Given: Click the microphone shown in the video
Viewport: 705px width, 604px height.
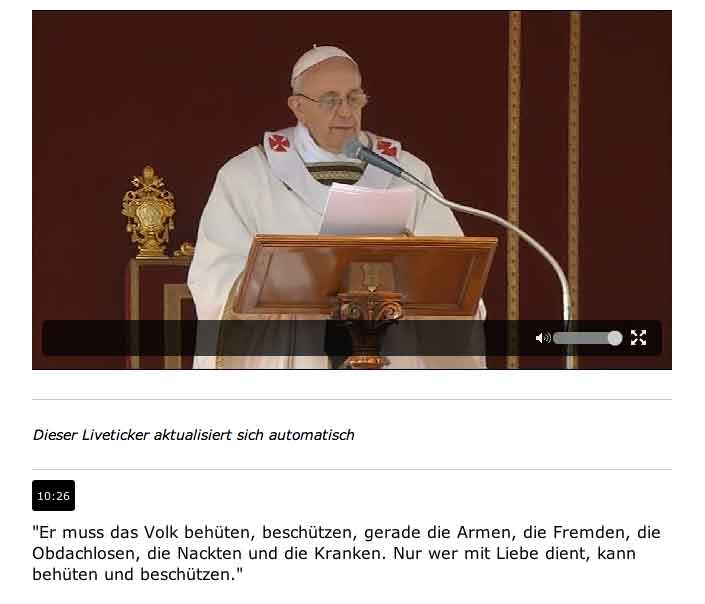Looking at the screenshot, I should (371, 157).
